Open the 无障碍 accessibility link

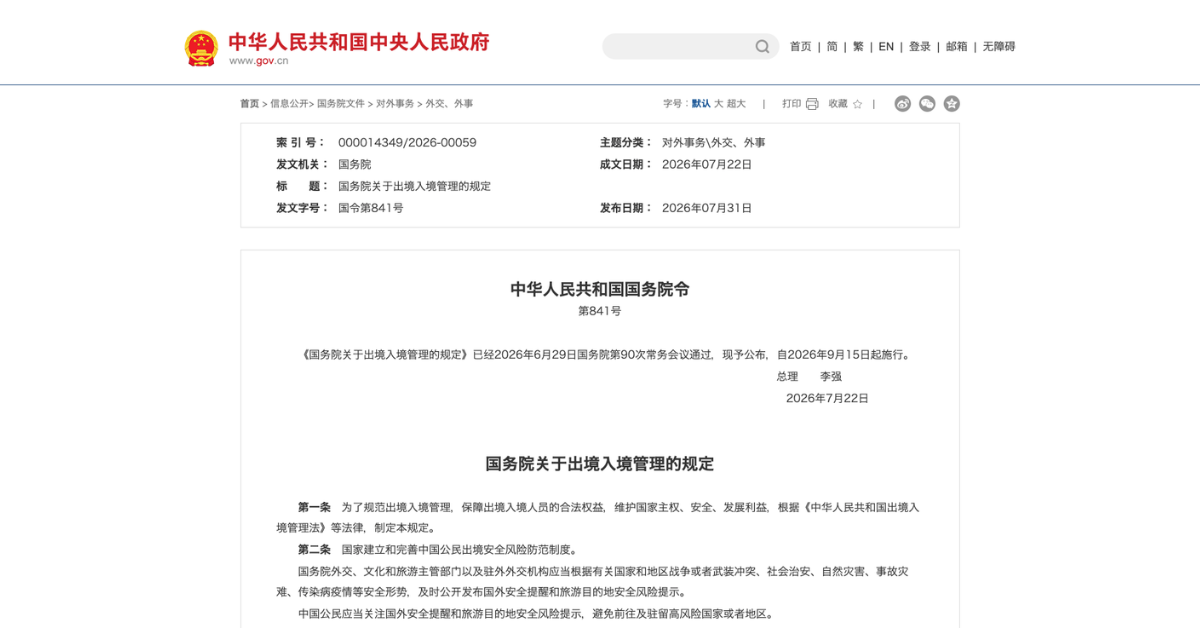(999, 46)
